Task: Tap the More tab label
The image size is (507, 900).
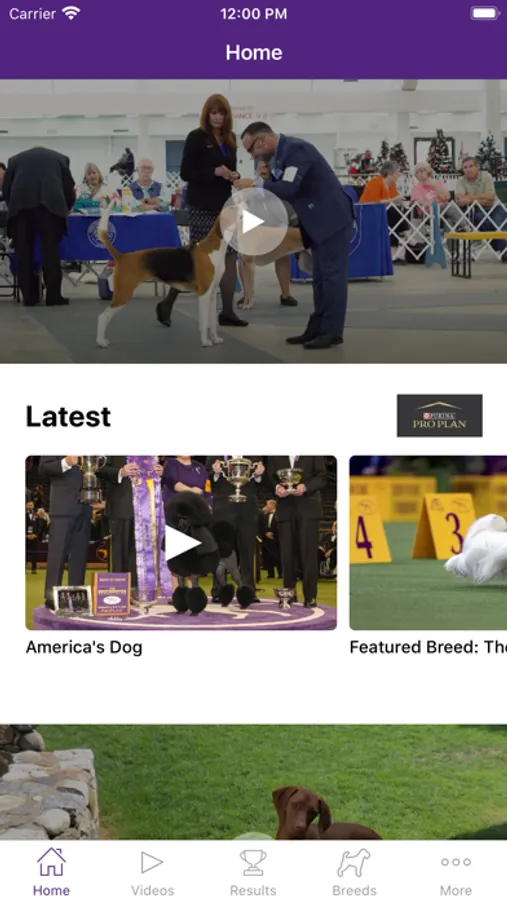Action: click(x=456, y=890)
